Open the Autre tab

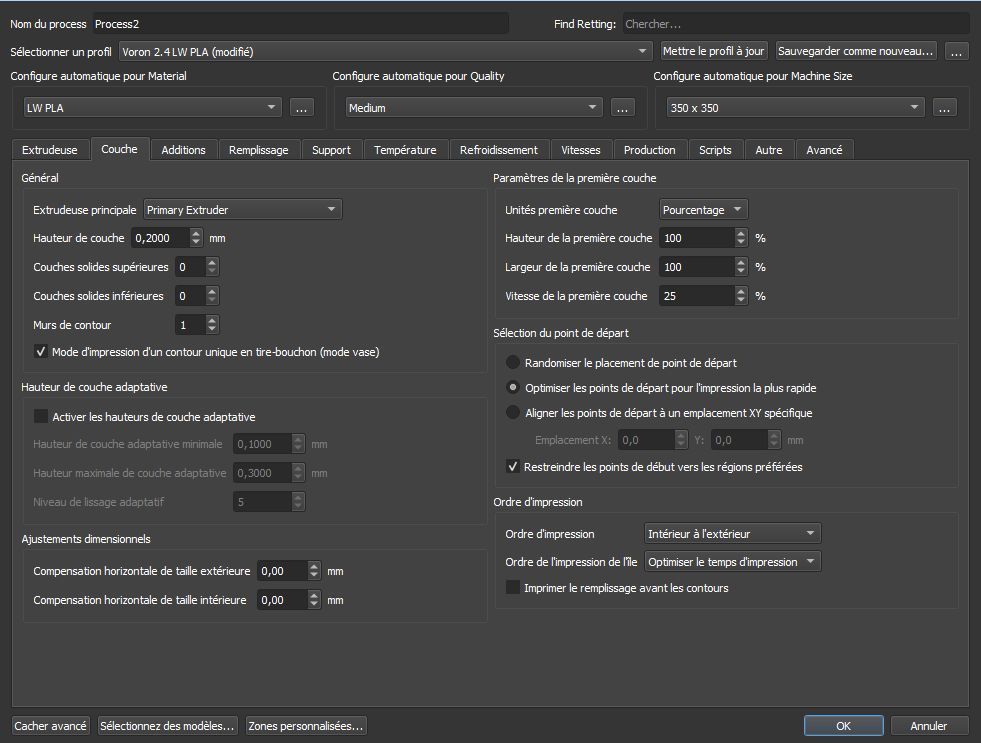click(769, 150)
